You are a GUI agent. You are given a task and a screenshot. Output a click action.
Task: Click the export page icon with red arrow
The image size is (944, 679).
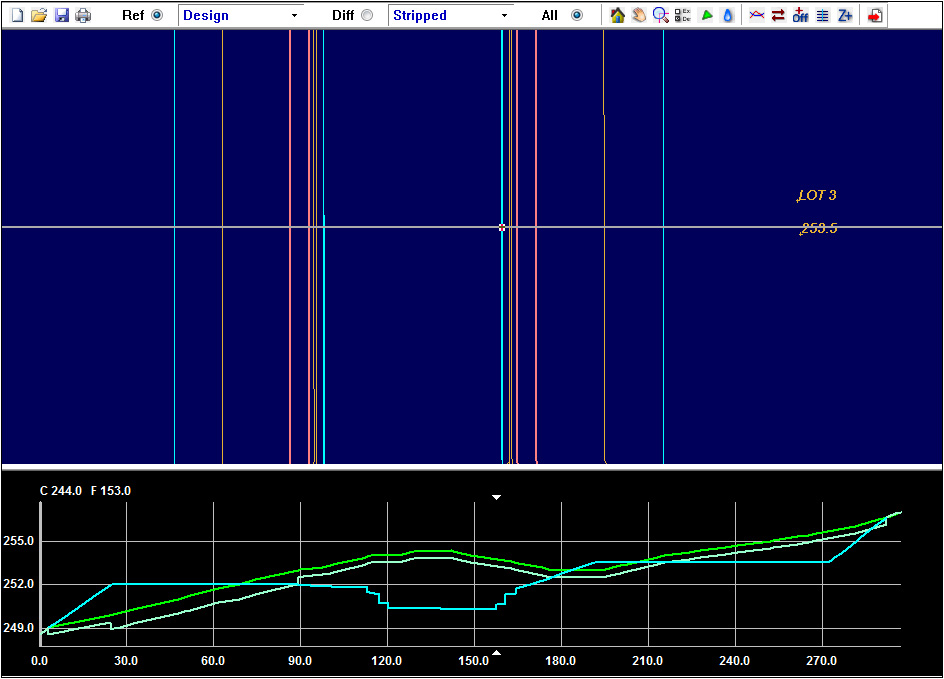coord(875,15)
